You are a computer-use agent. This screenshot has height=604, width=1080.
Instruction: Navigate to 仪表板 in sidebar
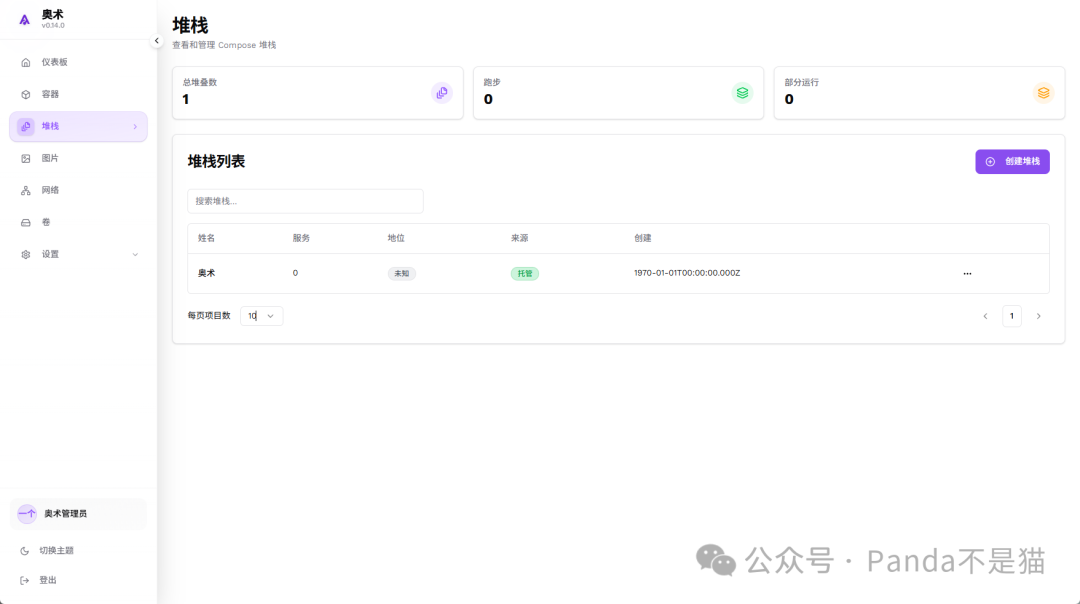coord(78,63)
